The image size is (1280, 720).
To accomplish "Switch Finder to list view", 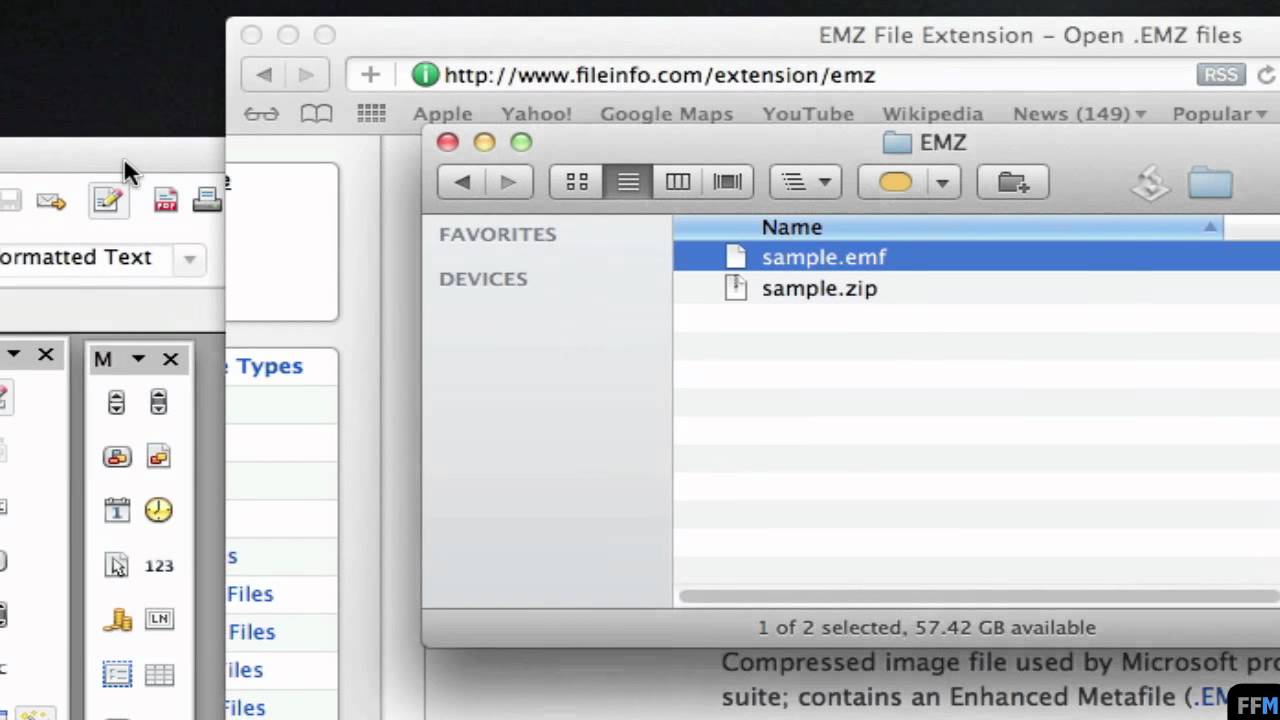I will [628, 182].
